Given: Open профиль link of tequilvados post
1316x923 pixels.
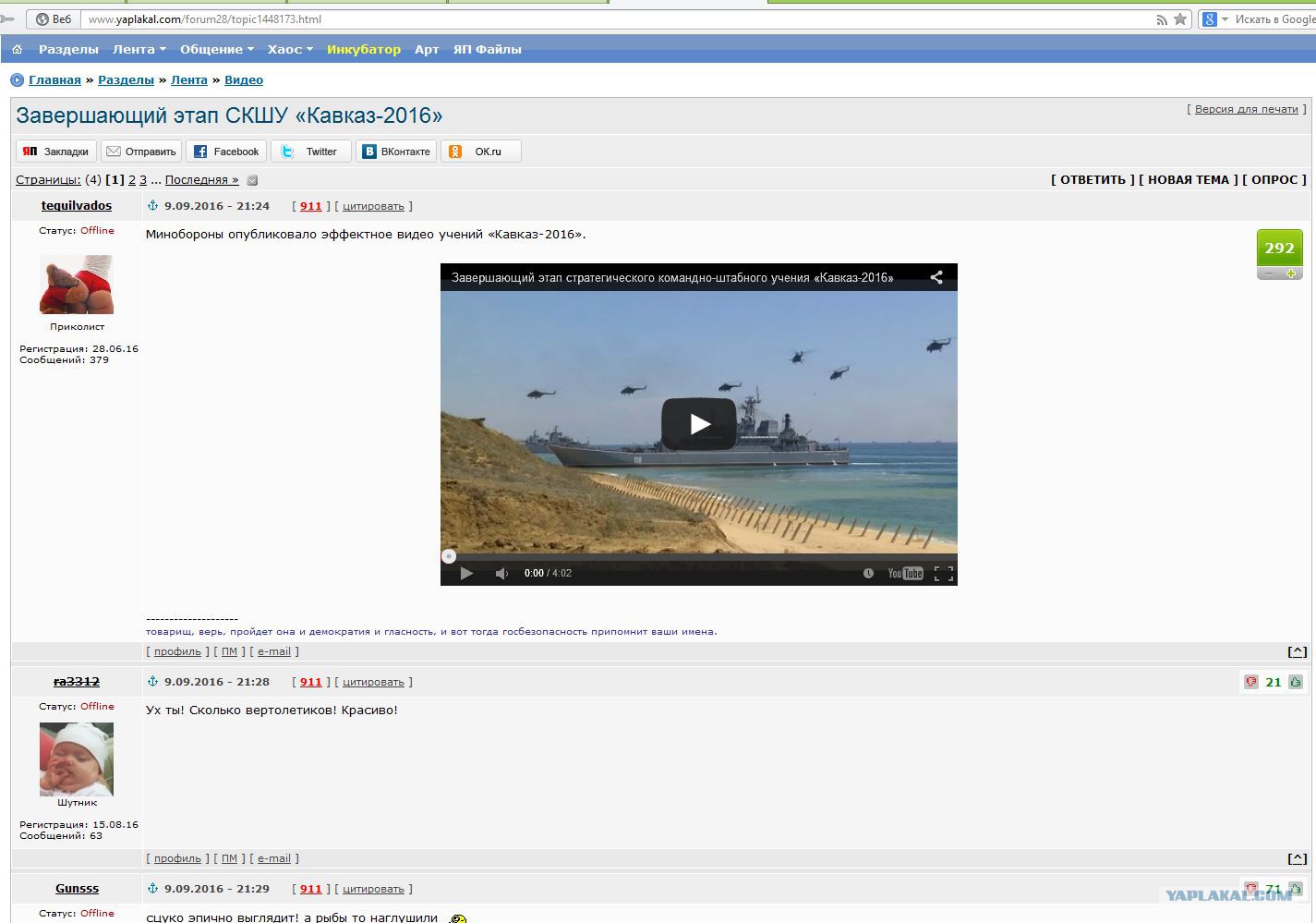Looking at the screenshot, I should click(x=177, y=651).
